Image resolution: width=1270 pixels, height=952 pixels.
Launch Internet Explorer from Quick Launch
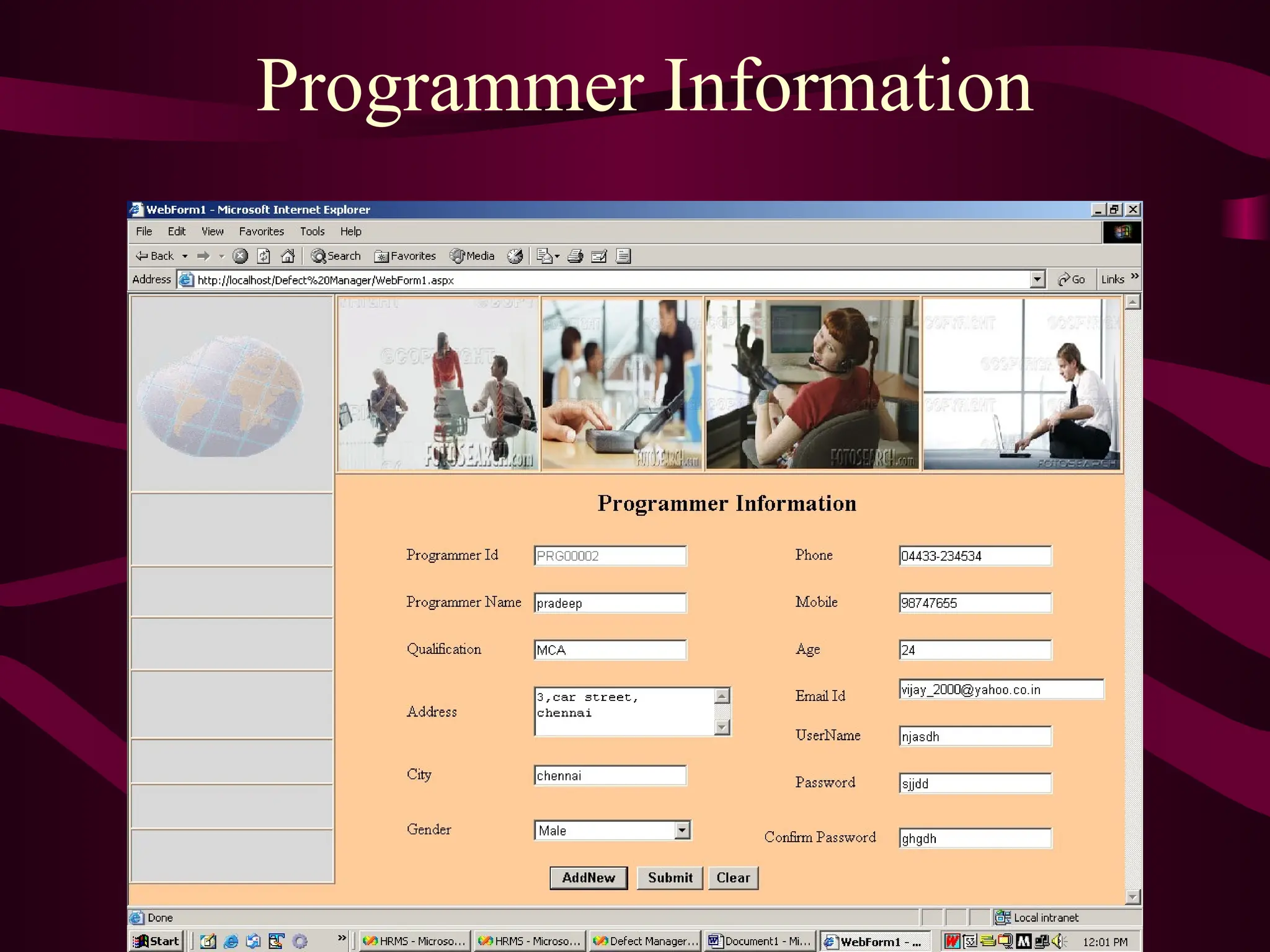coord(231,941)
